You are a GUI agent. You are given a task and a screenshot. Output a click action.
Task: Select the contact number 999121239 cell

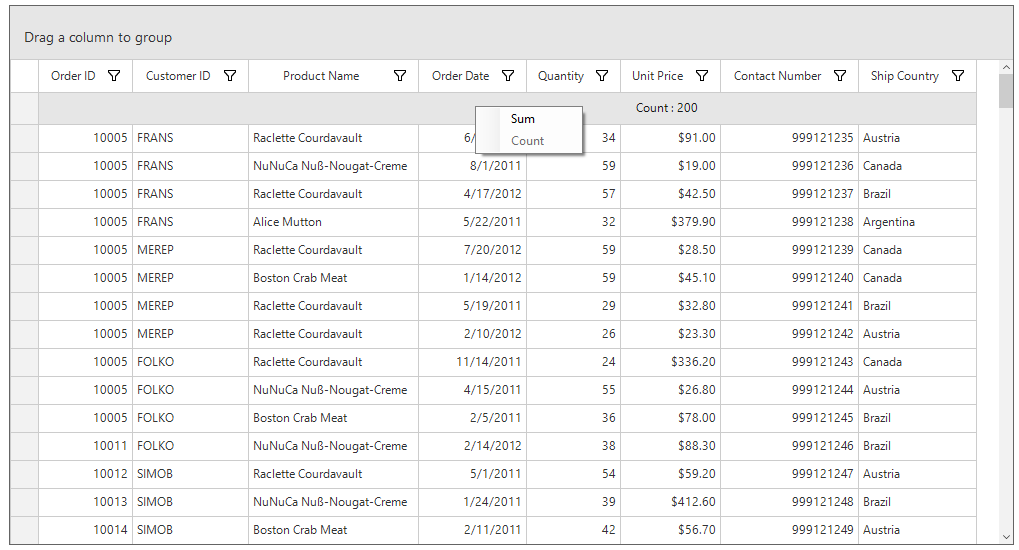coord(789,250)
